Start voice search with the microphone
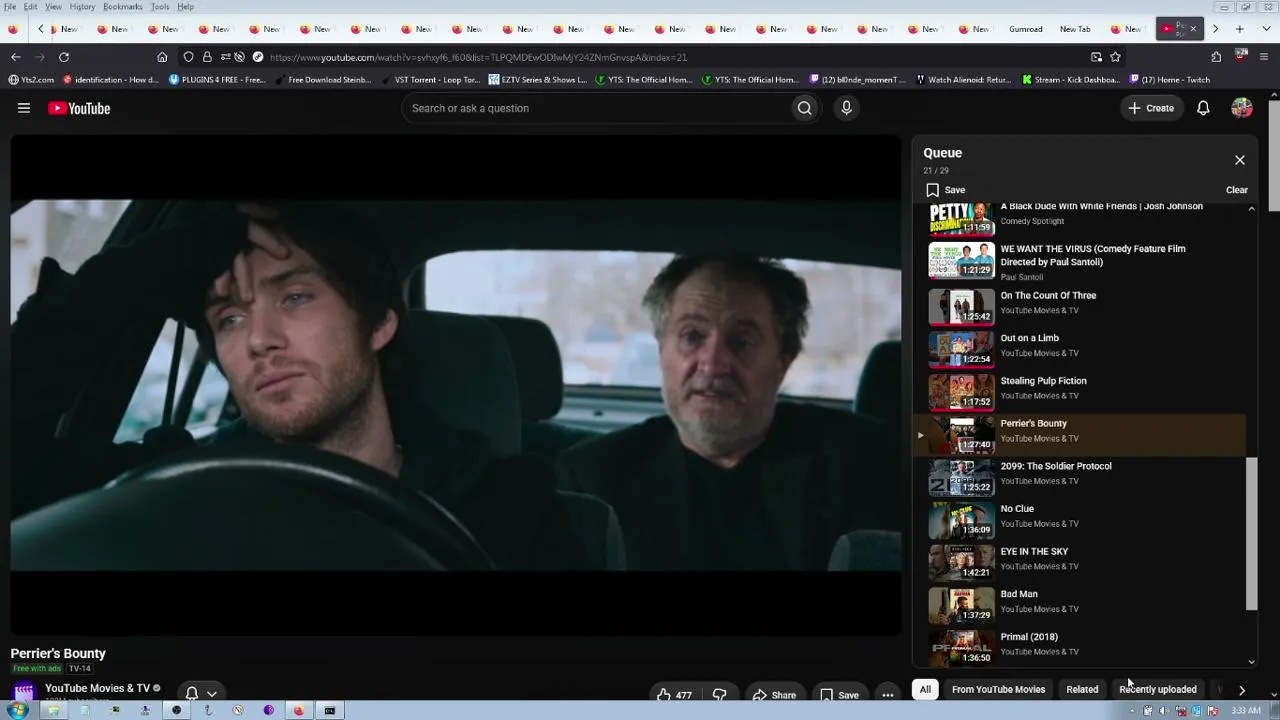The width and height of the screenshot is (1280, 720). [846, 108]
